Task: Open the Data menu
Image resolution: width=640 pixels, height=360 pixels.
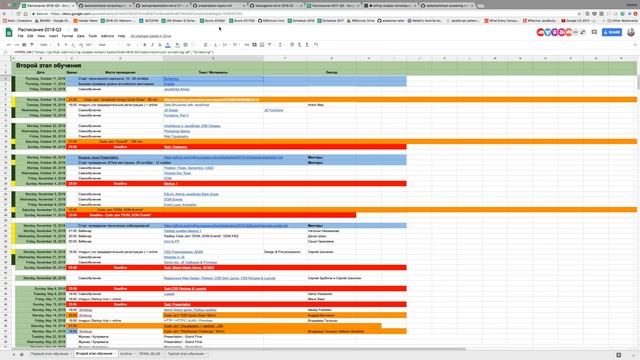Action: click(x=80, y=36)
